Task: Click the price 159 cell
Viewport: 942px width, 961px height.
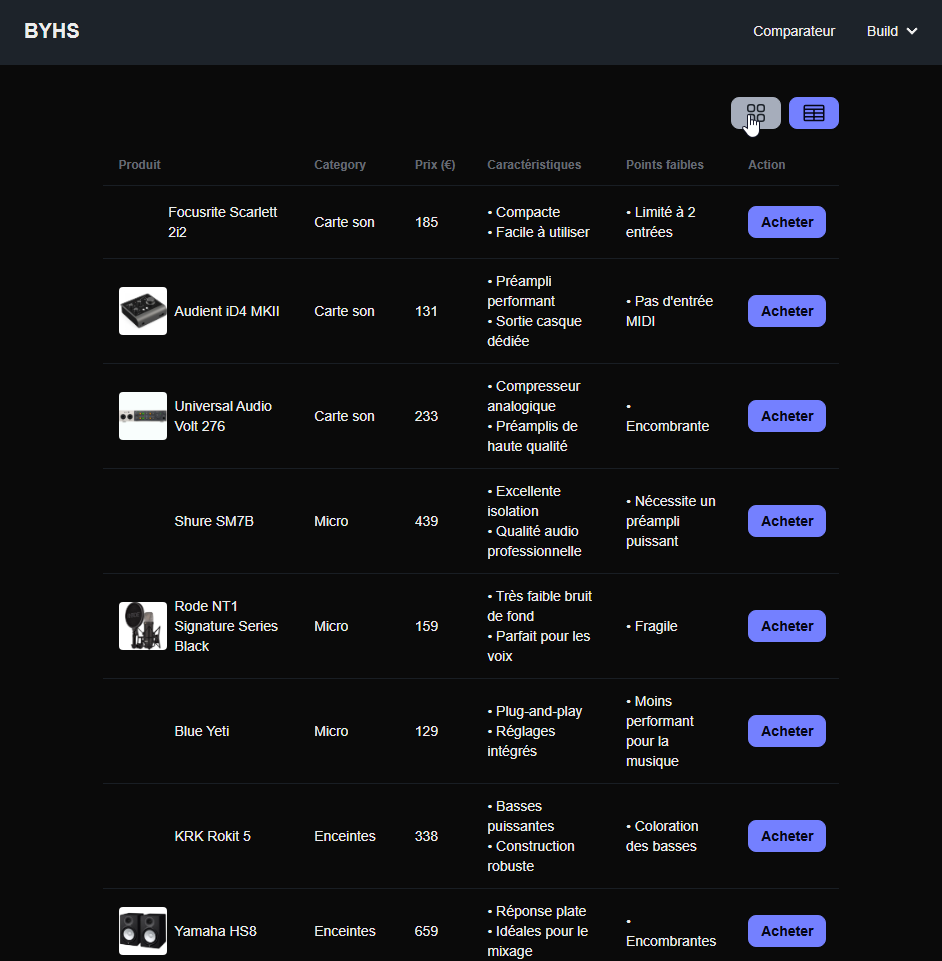Action: 427,626
